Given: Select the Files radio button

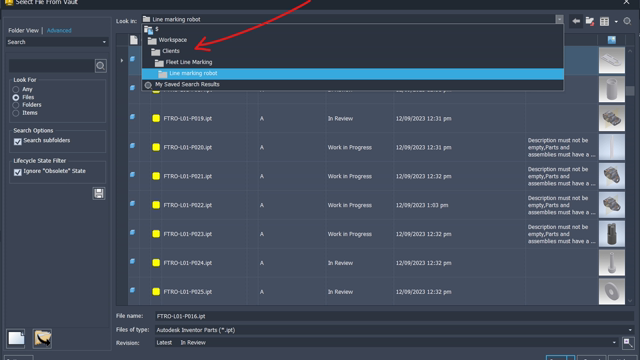Looking at the screenshot, I should click(x=16, y=98).
